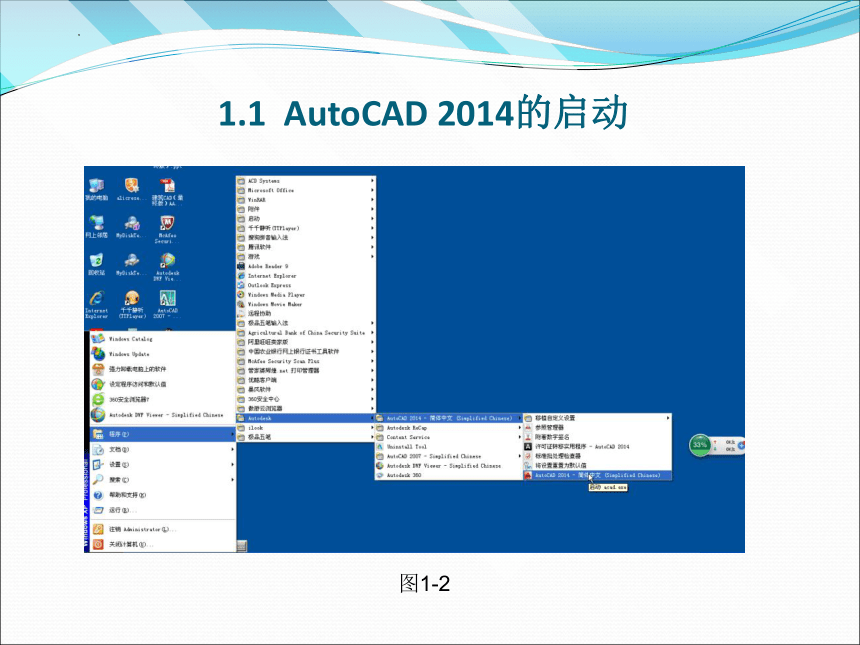Launch Outlook Express from Programs list

coord(306,285)
